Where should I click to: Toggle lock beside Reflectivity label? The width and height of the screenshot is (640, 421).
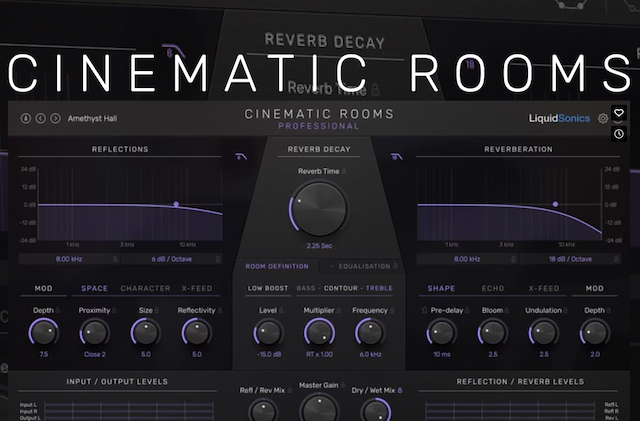(x=220, y=310)
